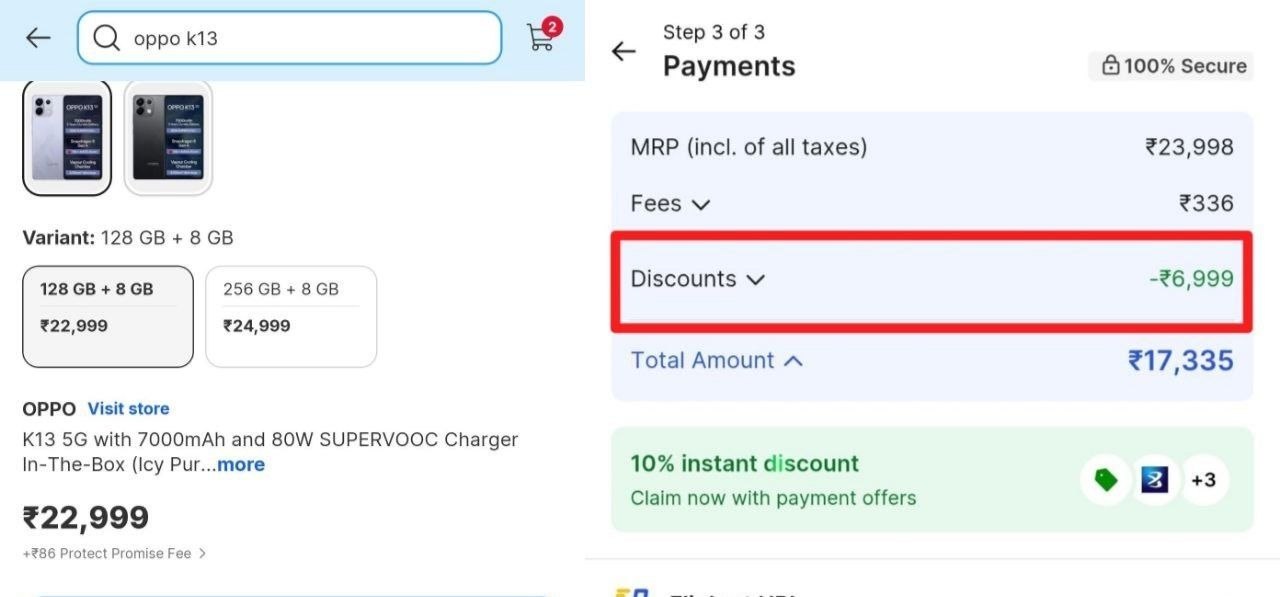
Task: Select the 128 GB + 8 GB variant
Action: [x=108, y=316]
